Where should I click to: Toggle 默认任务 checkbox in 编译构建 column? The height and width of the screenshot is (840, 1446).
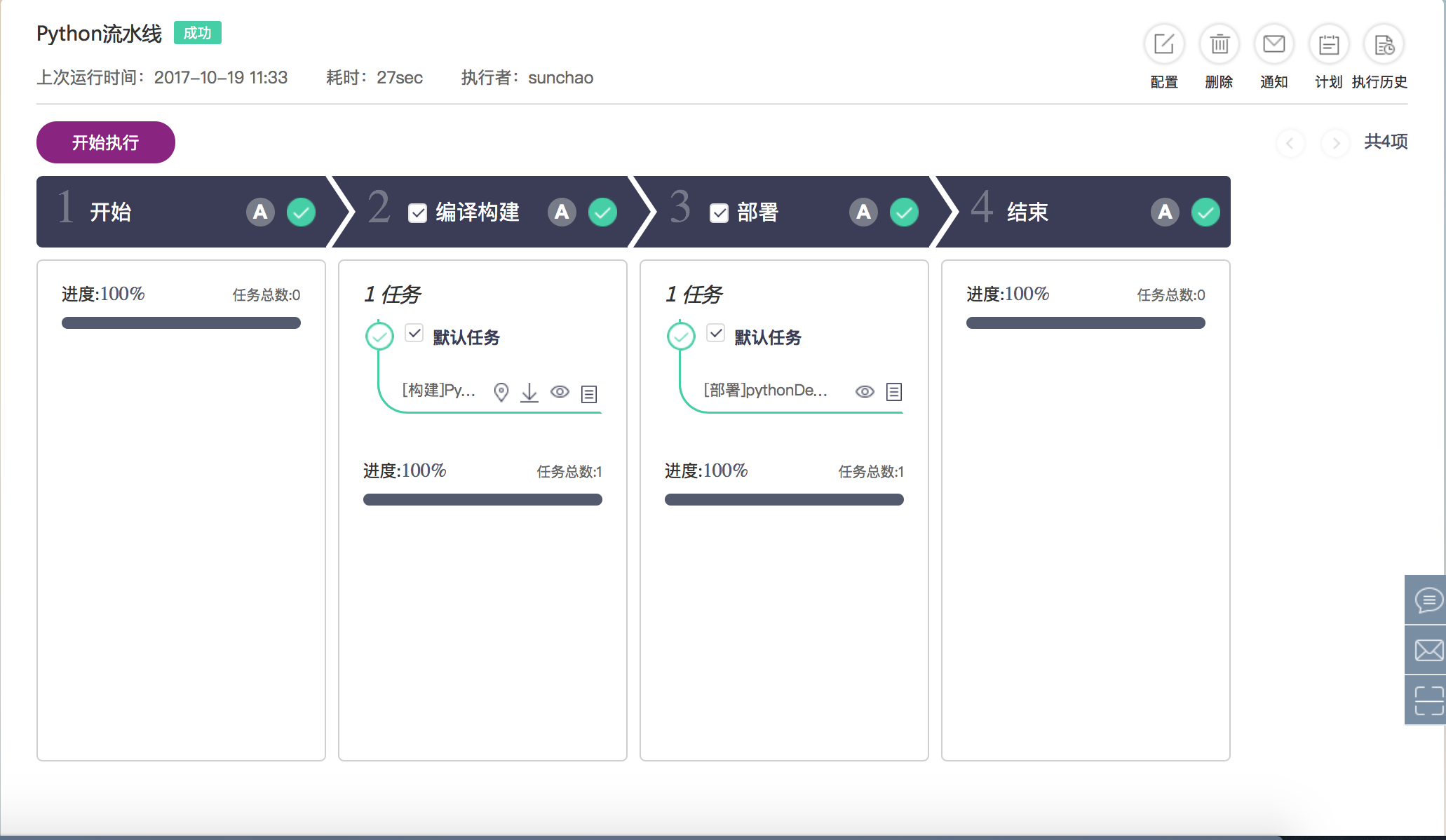414,333
